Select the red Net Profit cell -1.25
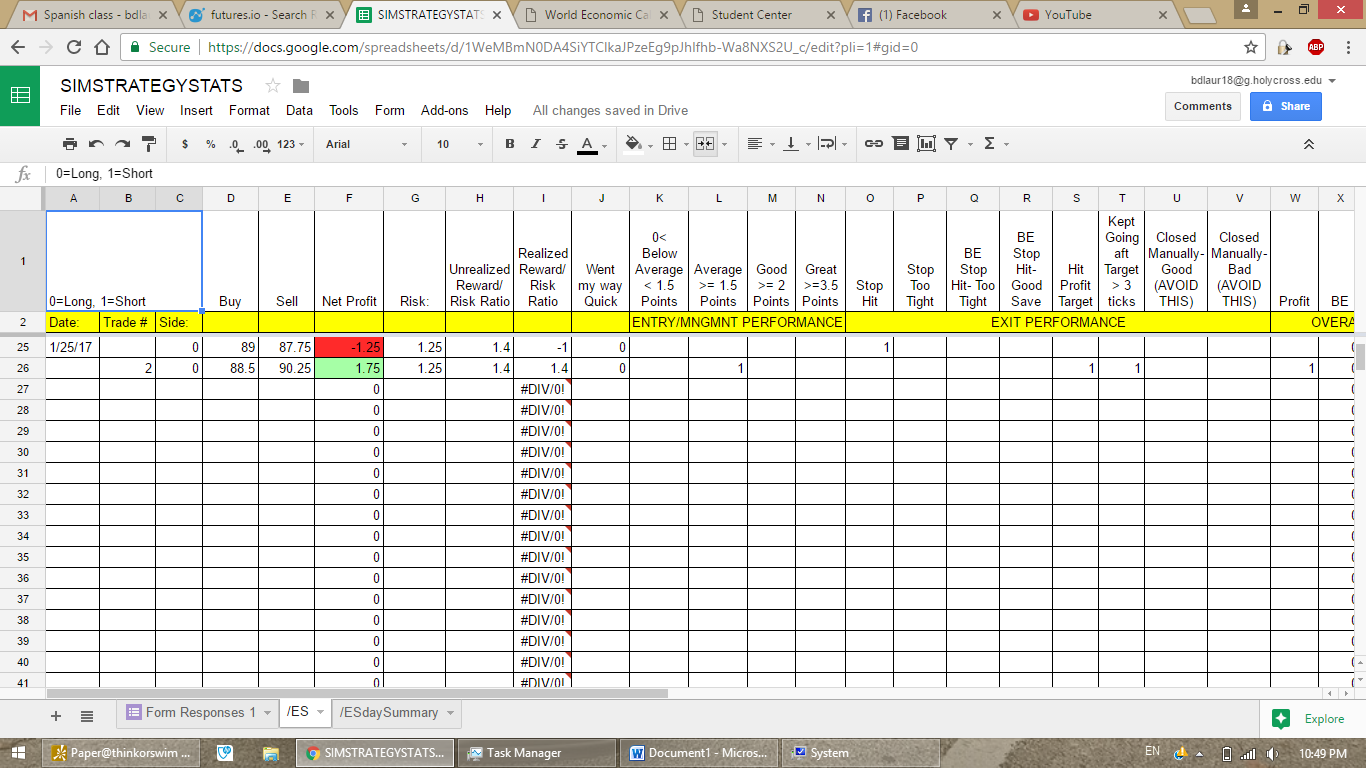Screen dimensions: 1366x768 click(x=349, y=347)
